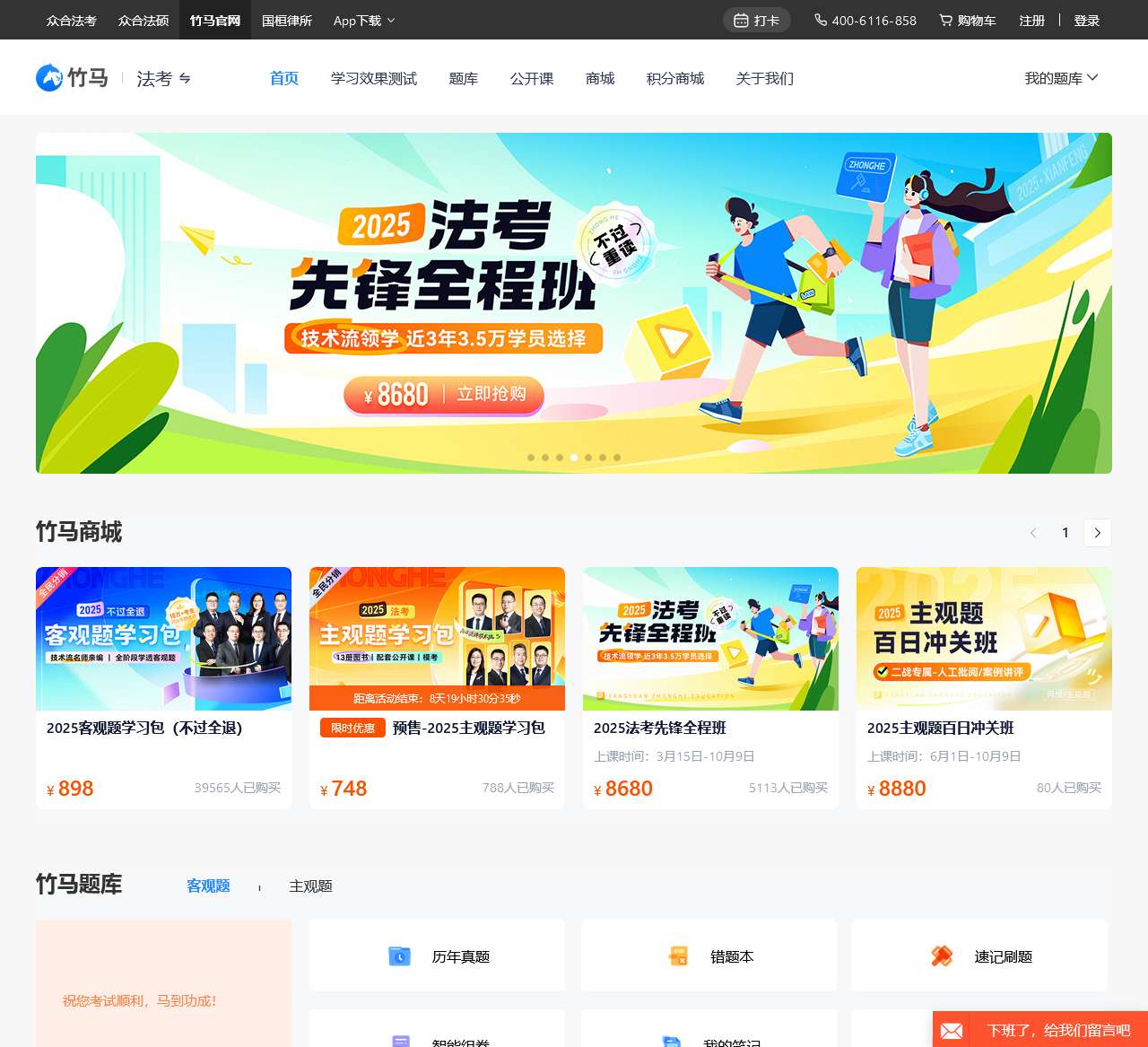This screenshot has height=1047, width=1148.
Task: Click the 竹马题库 section heading
Action: [x=79, y=885]
